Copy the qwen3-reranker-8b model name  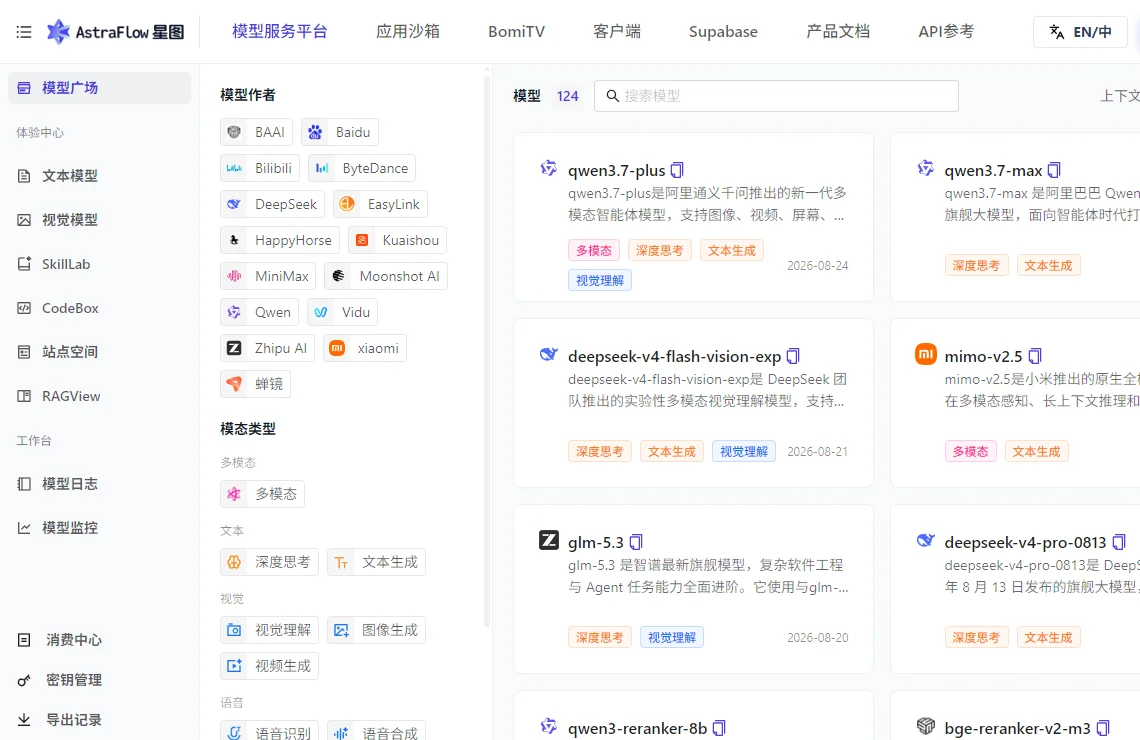pyautogui.click(x=719, y=728)
